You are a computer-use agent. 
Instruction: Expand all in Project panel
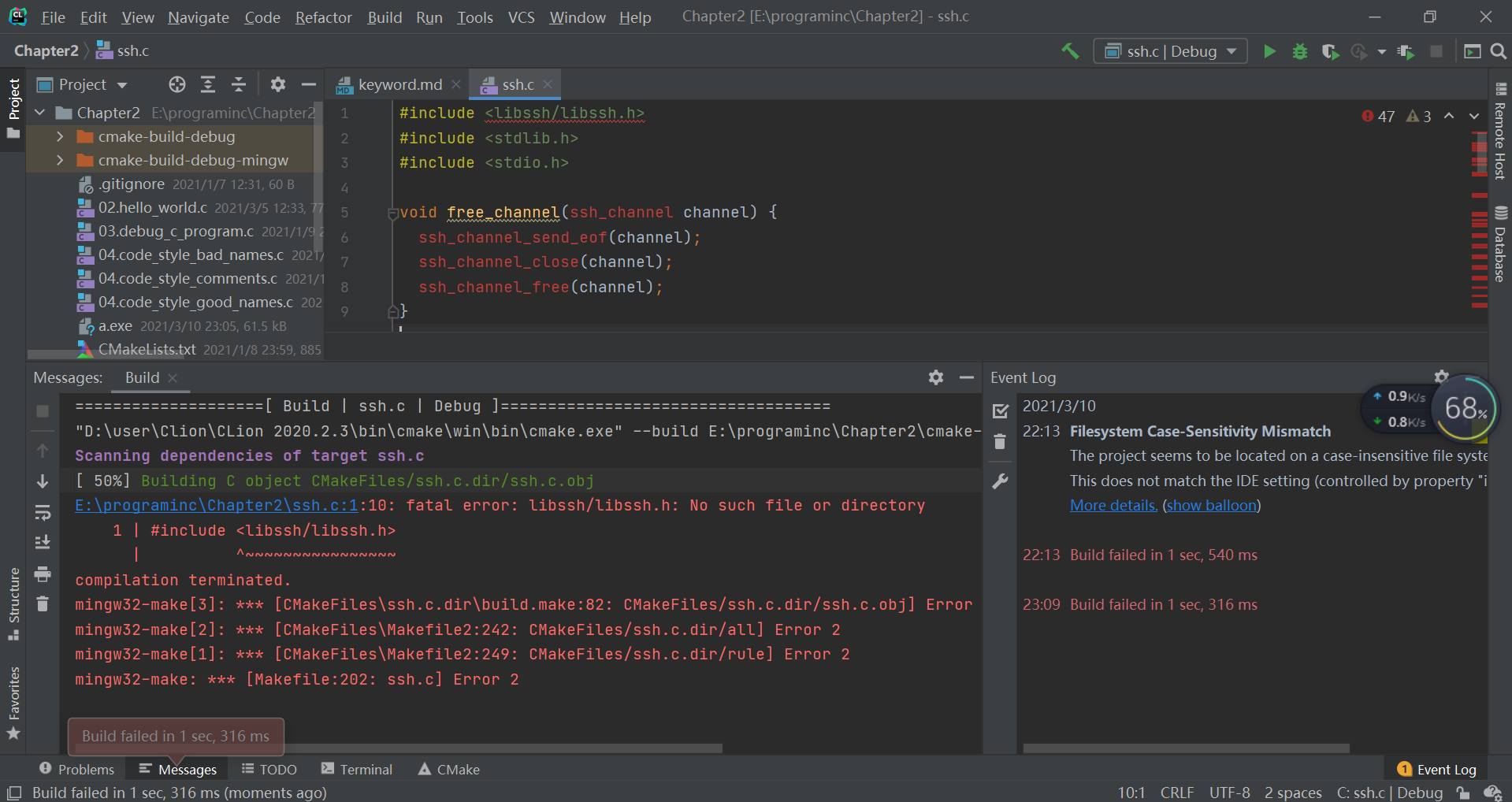[208, 84]
